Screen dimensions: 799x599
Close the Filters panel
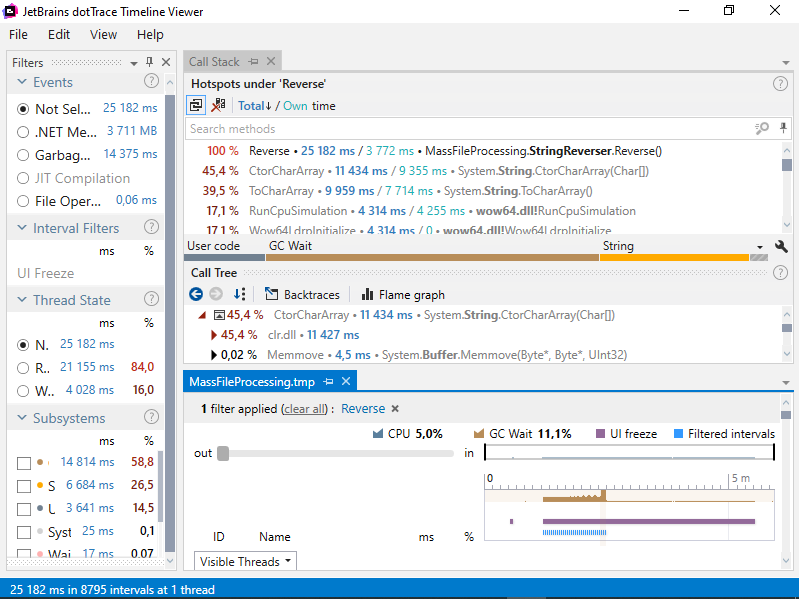(x=166, y=62)
